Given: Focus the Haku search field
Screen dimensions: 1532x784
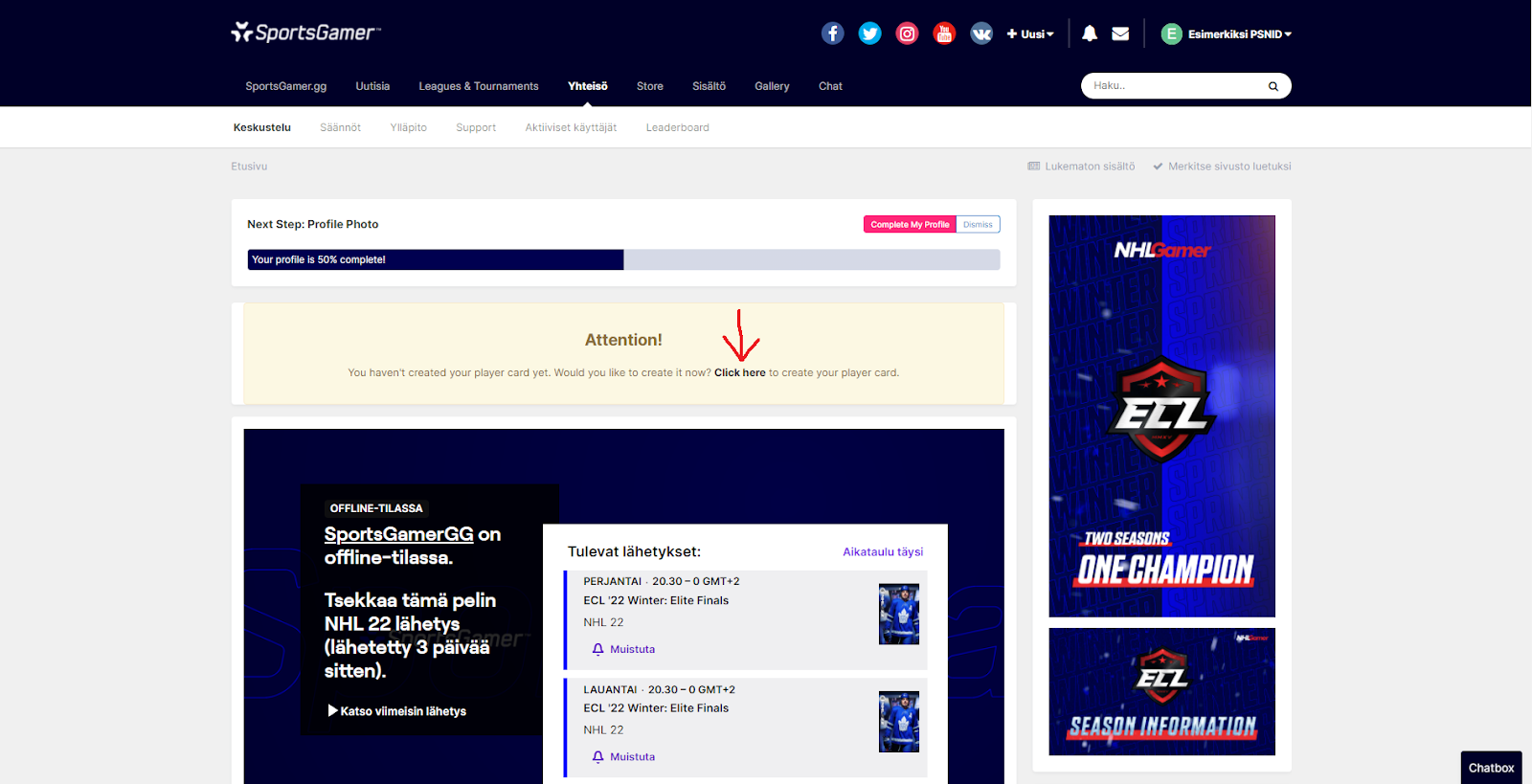Looking at the screenshot, I should 1173,86.
